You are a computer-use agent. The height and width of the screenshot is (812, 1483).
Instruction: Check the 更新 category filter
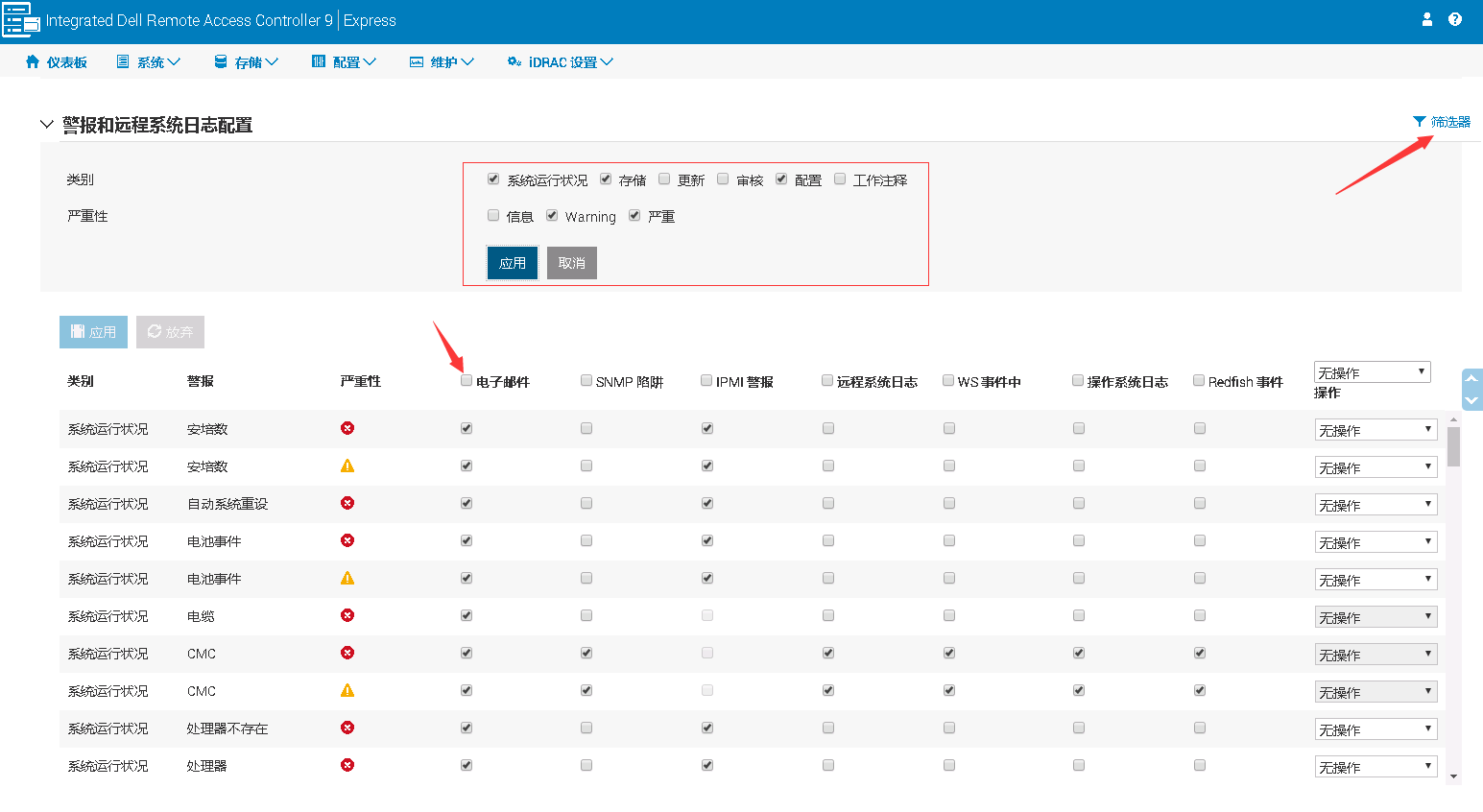pos(664,179)
